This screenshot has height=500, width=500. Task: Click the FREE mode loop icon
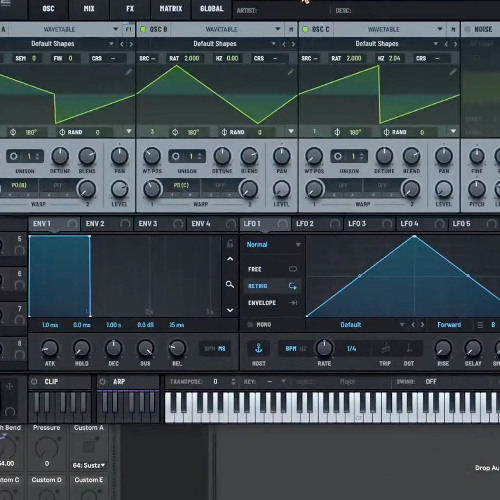[293, 269]
